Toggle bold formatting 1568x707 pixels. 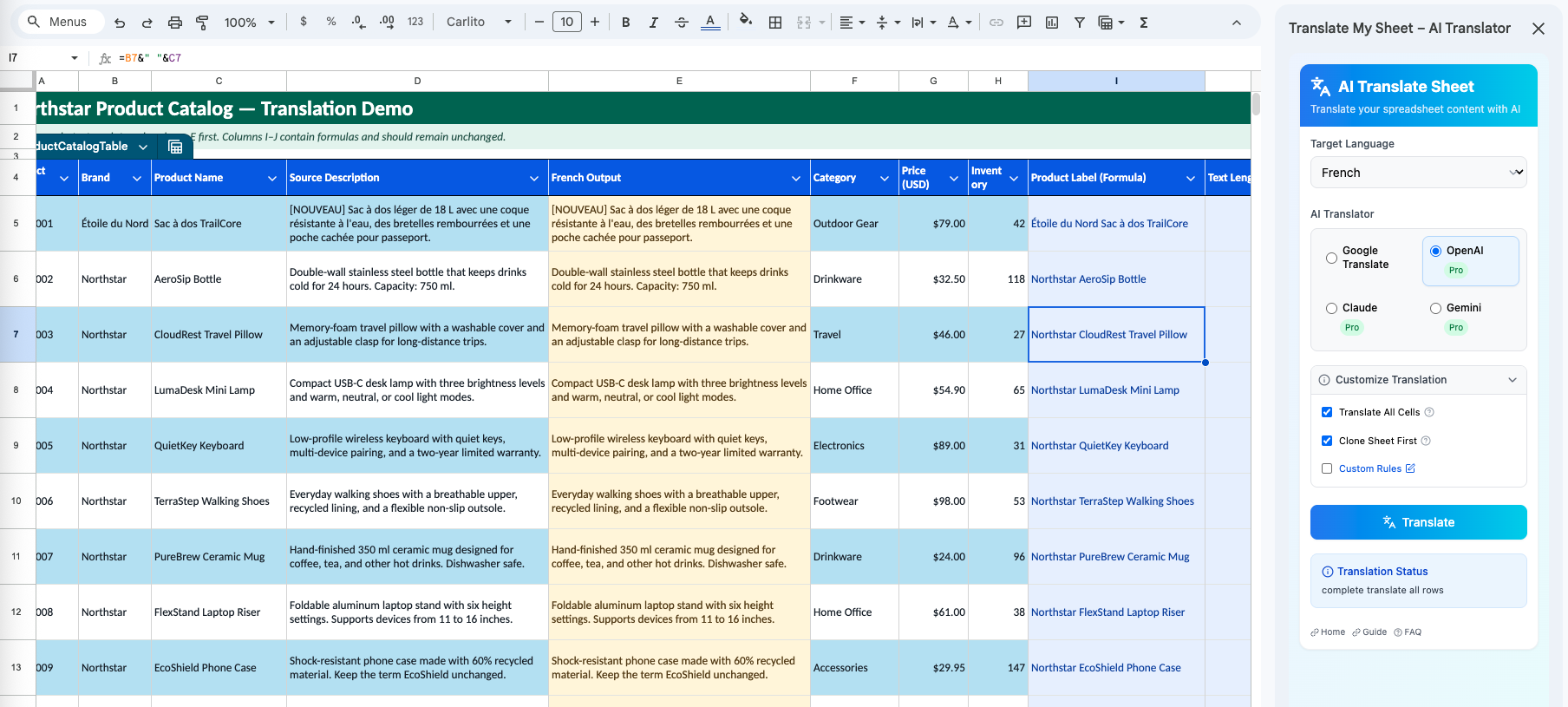pos(625,23)
